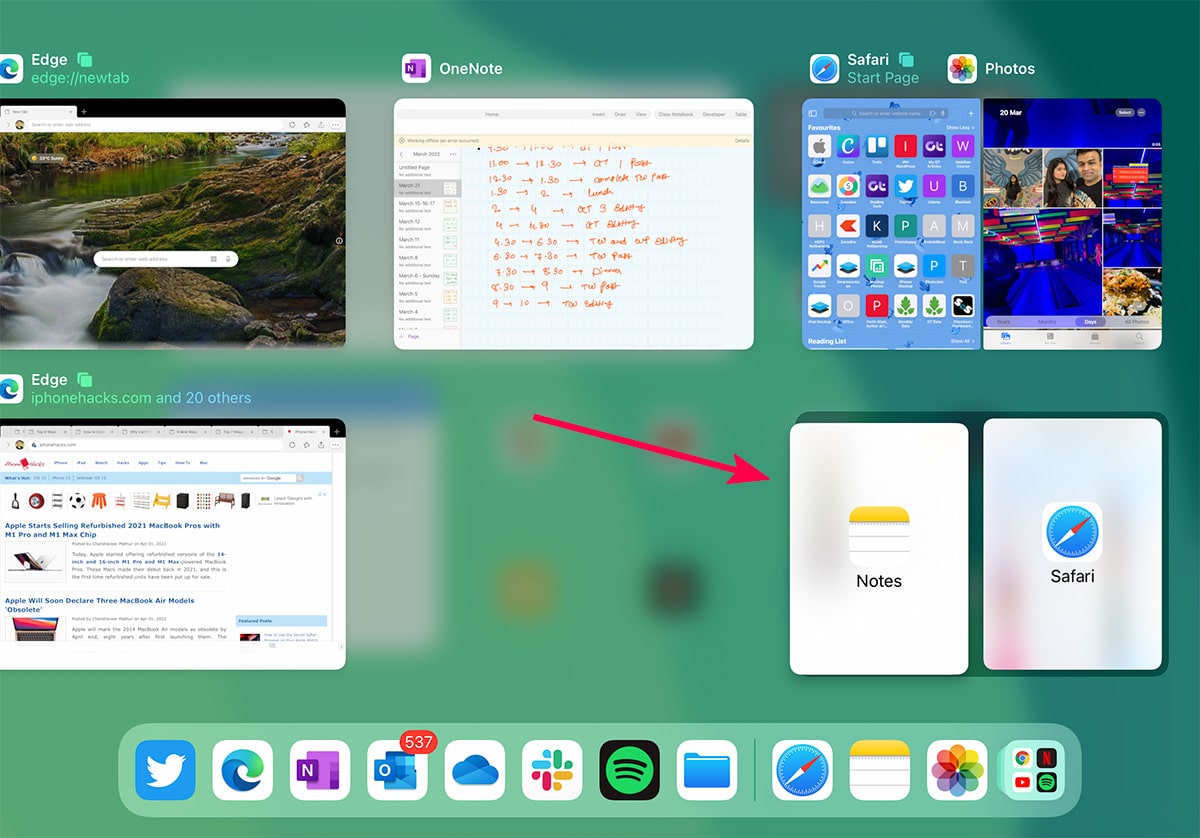Open Twitter from the dock
This screenshot has height=838, width=1200.
point(165,770)
